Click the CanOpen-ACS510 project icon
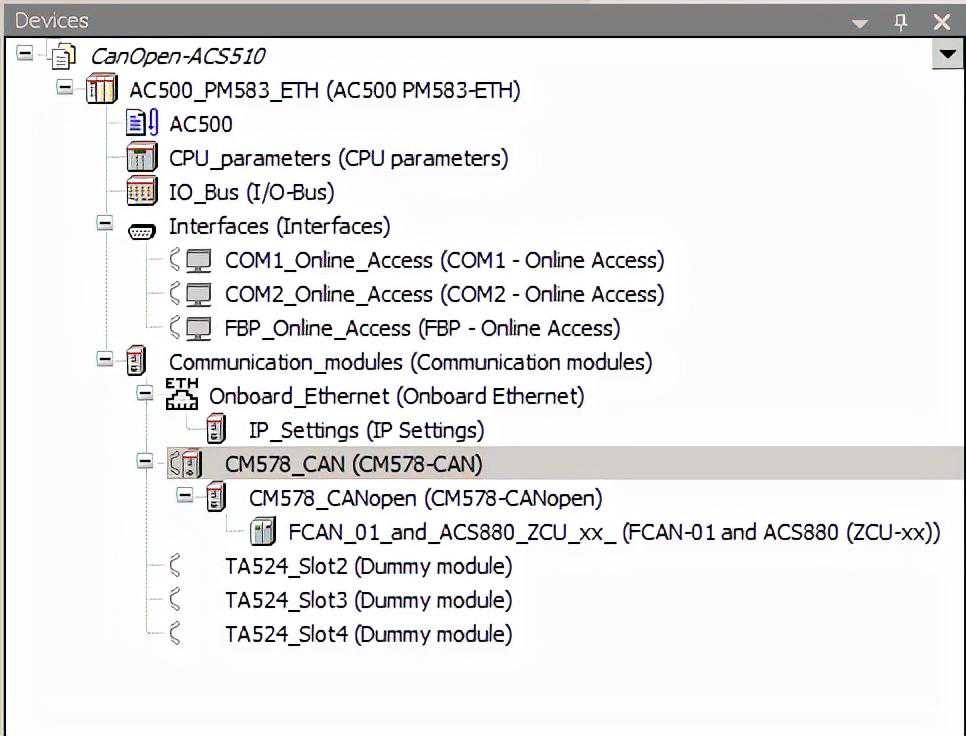 point(61,56)
